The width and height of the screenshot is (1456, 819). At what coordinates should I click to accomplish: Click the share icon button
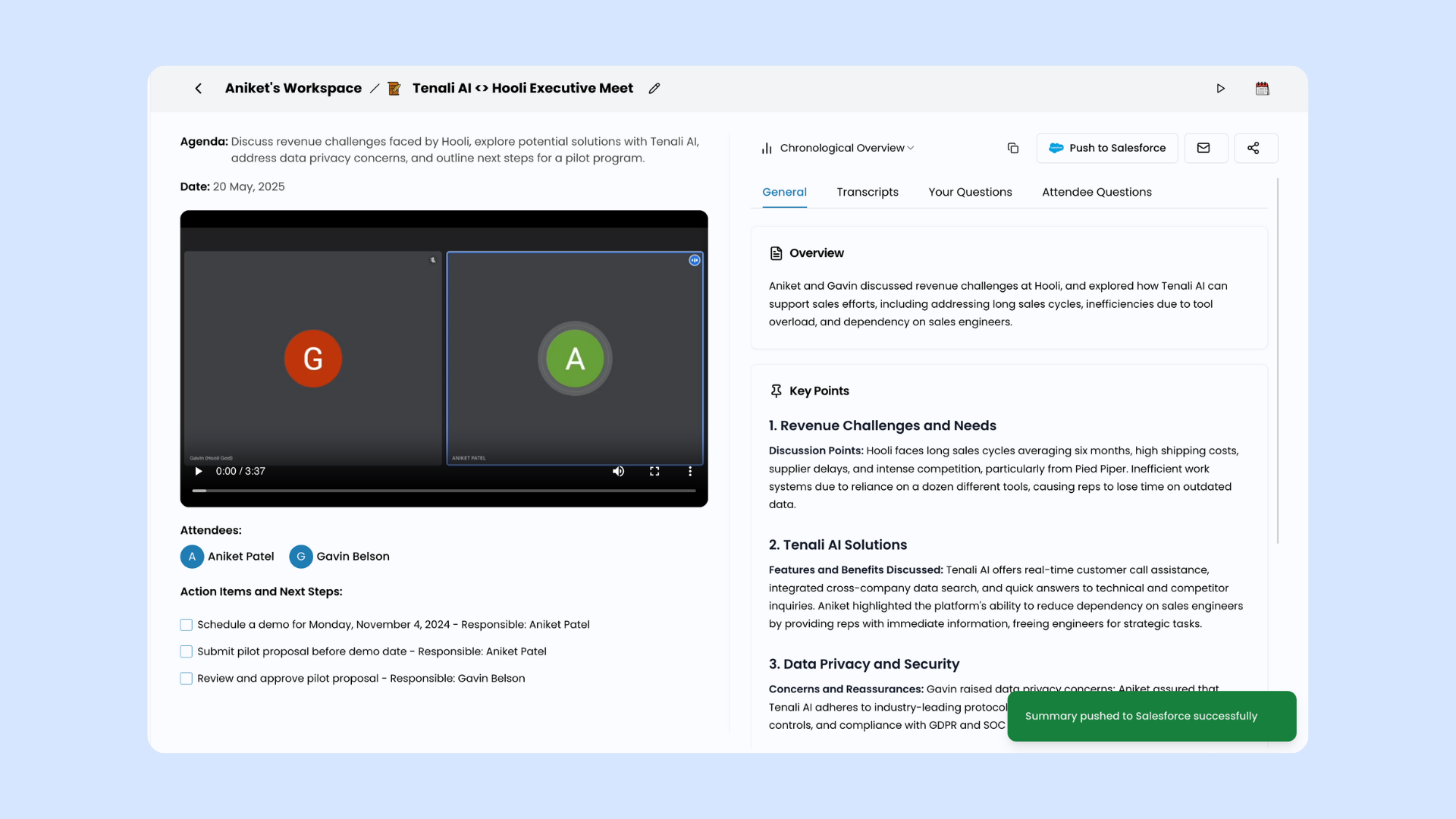[1254, 148]
